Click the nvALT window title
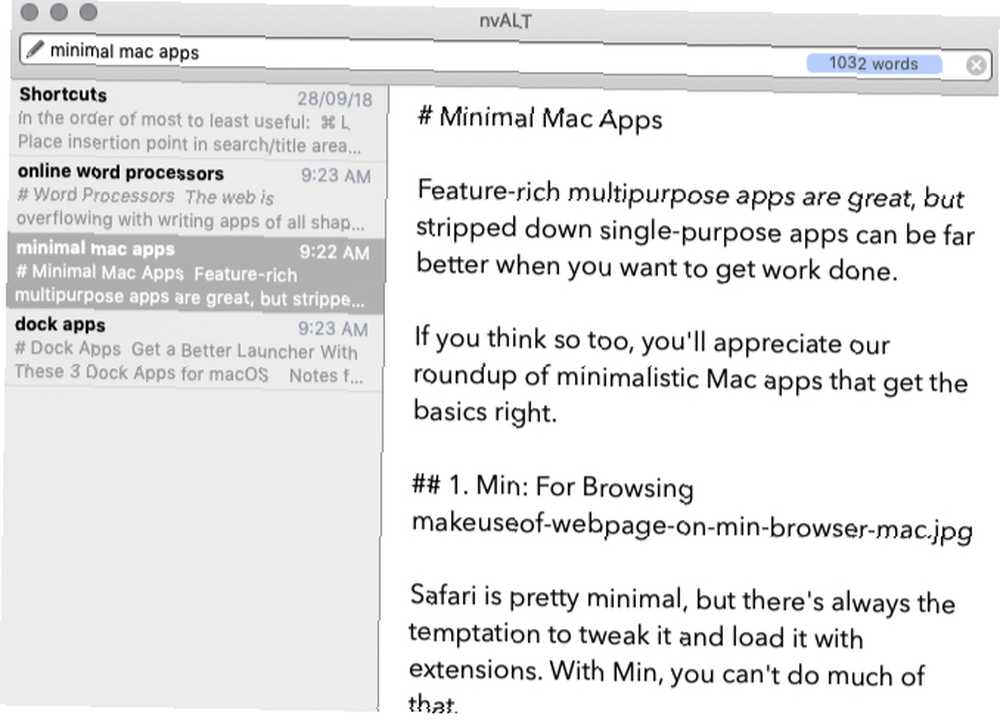 (x=506, y=21)
